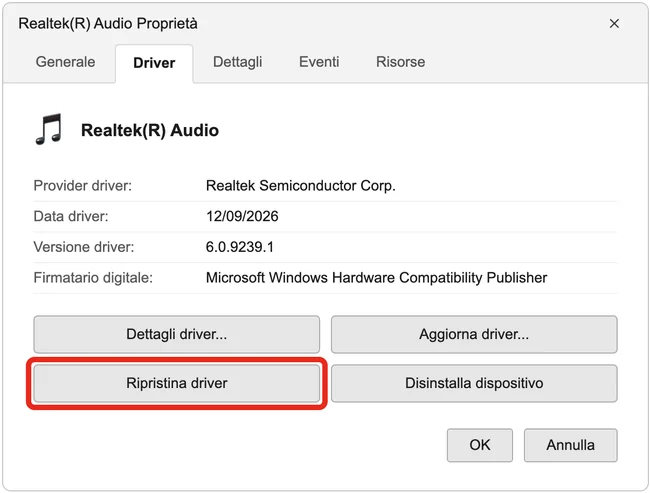Select Realtek Semiconductor Corp. value

tap(301, 186)
